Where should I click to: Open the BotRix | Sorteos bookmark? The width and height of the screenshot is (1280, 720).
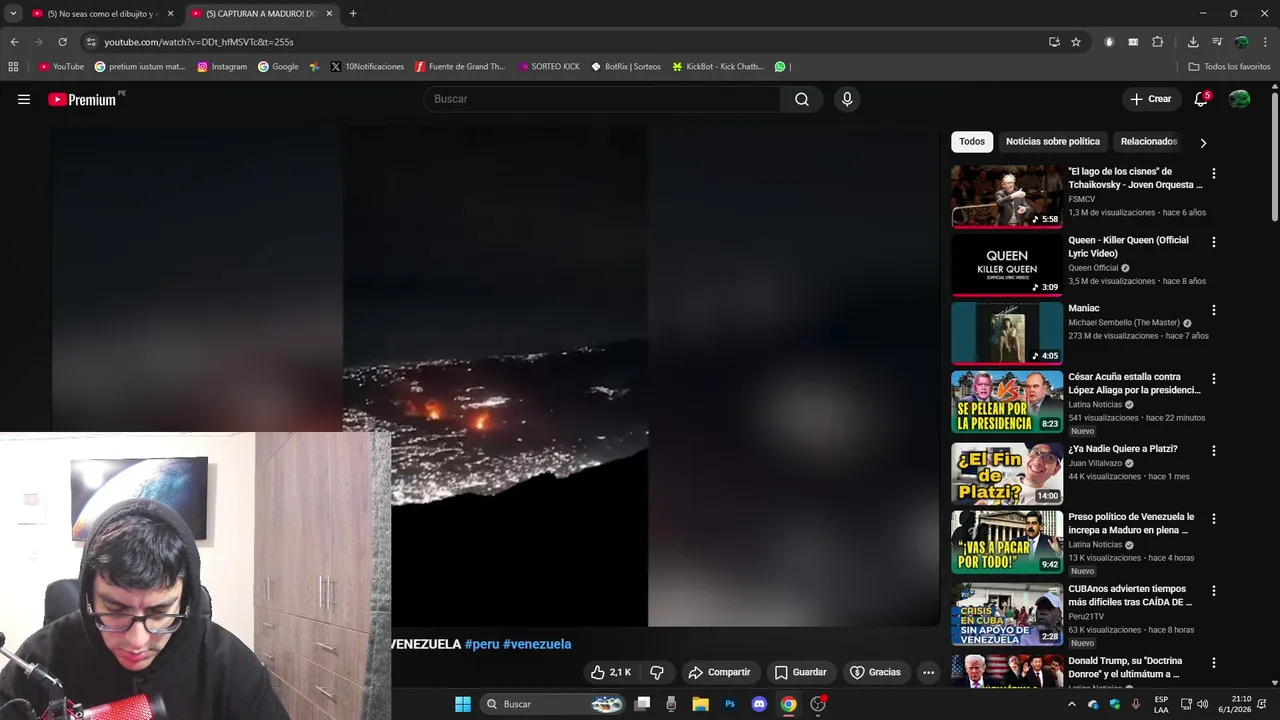[626, 67]
